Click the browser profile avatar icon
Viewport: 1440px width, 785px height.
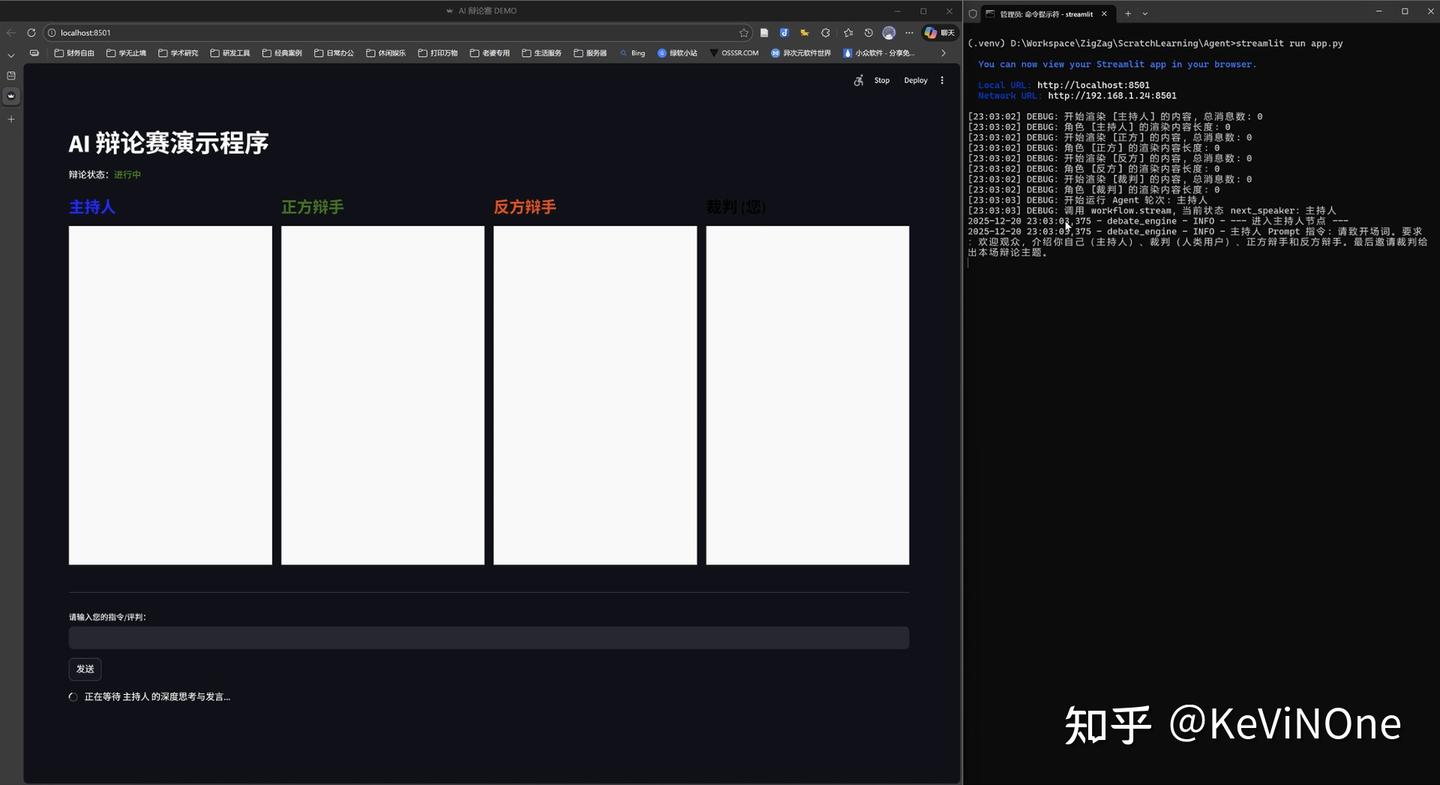889,32
